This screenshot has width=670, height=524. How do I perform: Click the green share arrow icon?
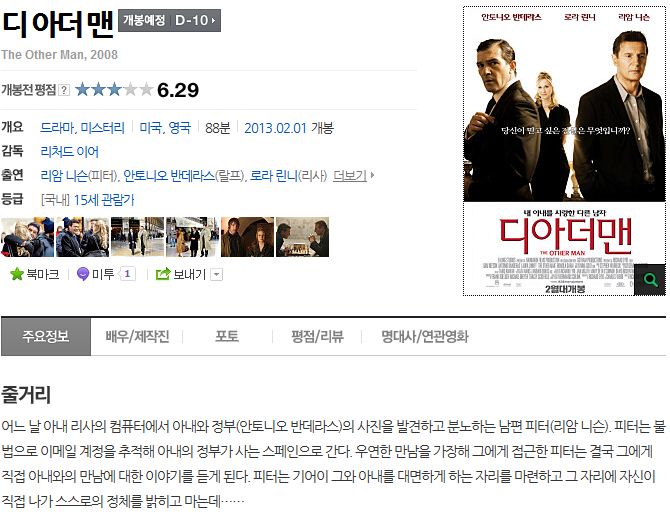[x=163, y=274]
